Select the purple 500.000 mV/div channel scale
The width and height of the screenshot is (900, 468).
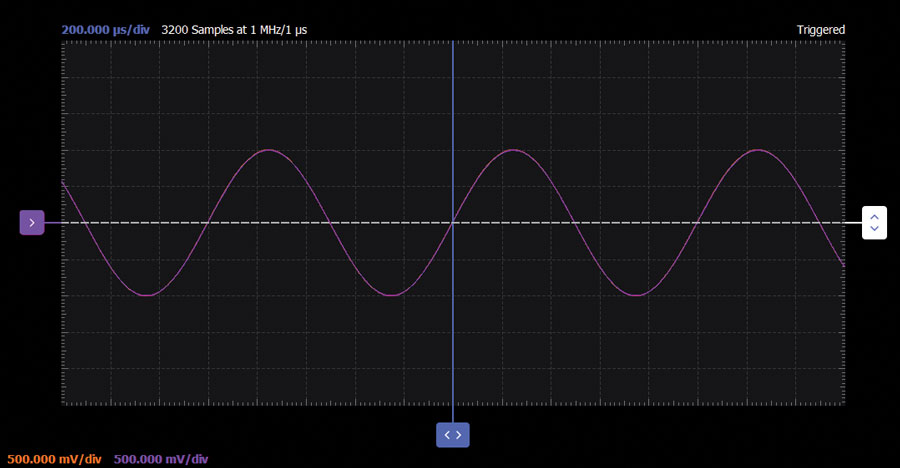161,459
